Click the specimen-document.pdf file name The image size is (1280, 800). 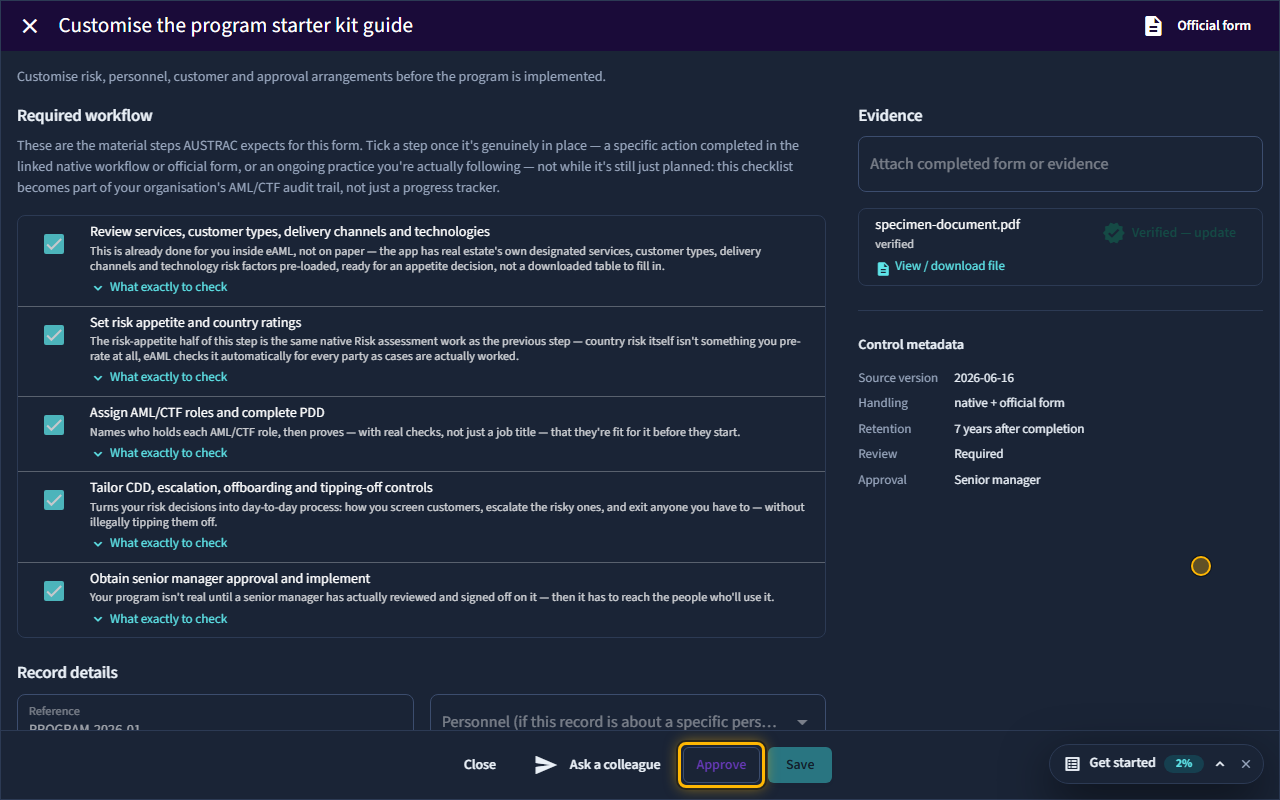[x=948, y=225]
